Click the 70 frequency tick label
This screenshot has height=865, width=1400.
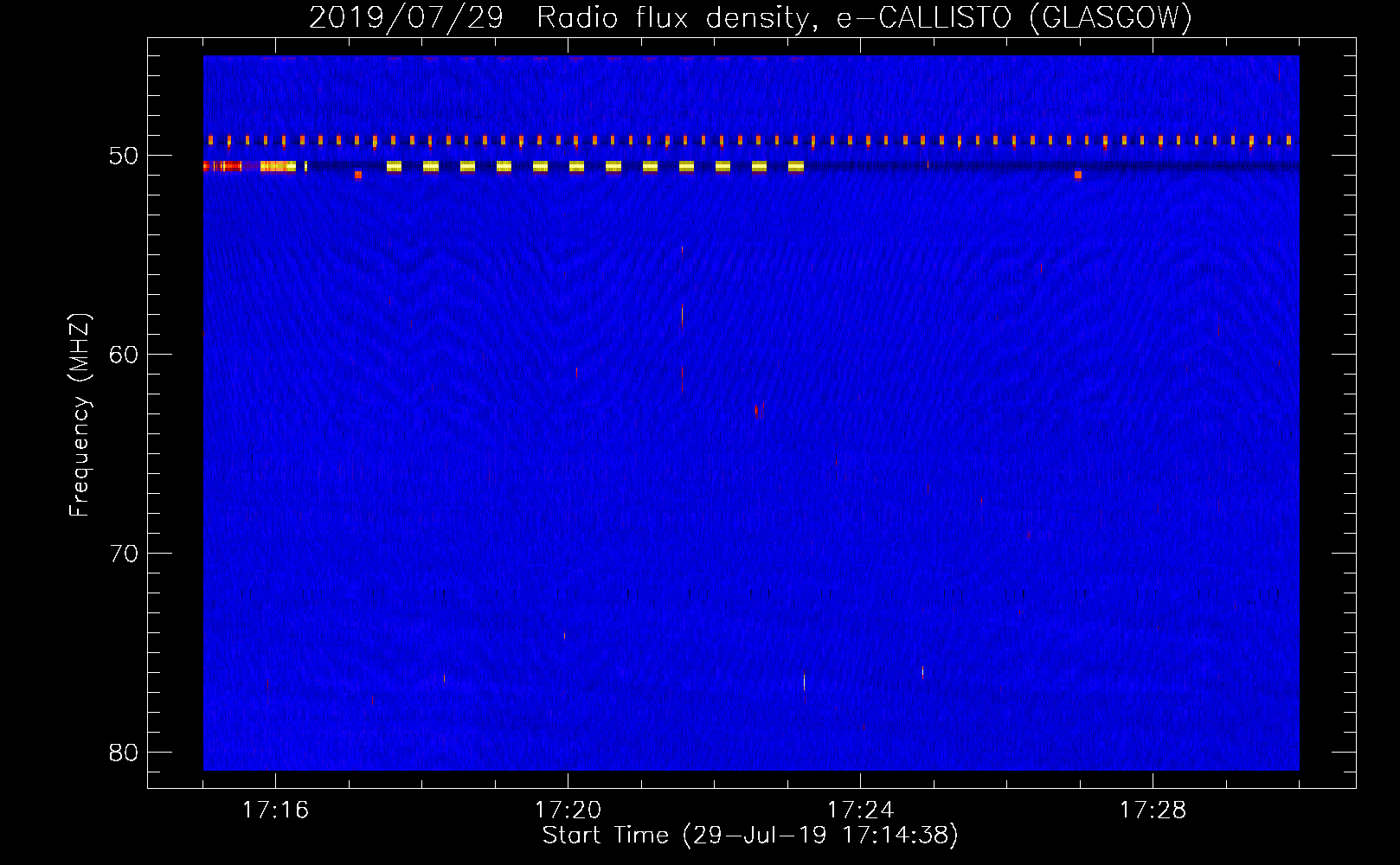pyautogui.click(x=124, y=554)
